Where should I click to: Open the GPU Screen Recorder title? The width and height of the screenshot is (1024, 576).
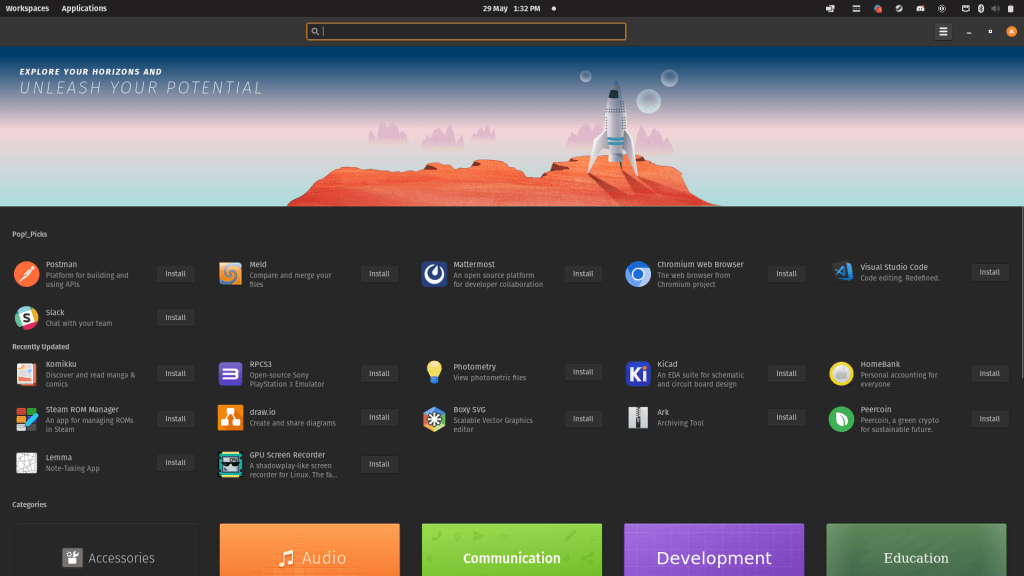pyautogui.click(x=287, y=455)
